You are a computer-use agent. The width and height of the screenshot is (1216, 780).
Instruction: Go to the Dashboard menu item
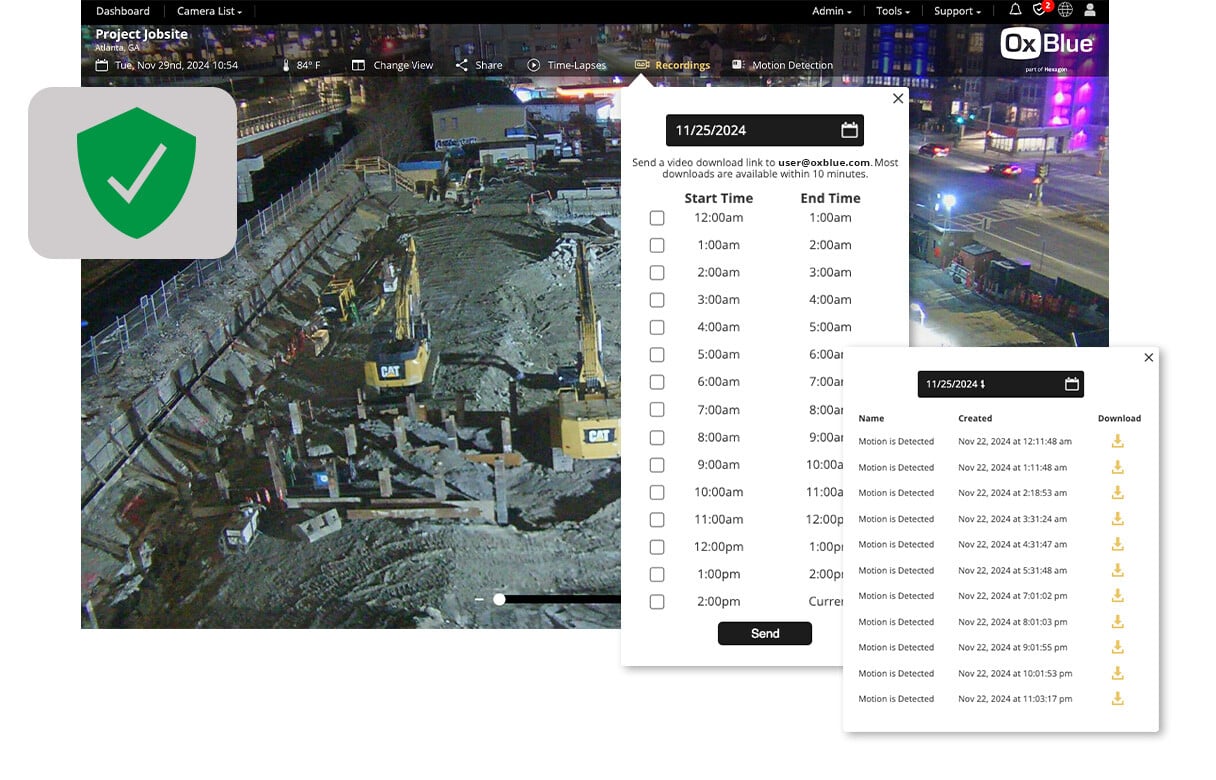122,10
